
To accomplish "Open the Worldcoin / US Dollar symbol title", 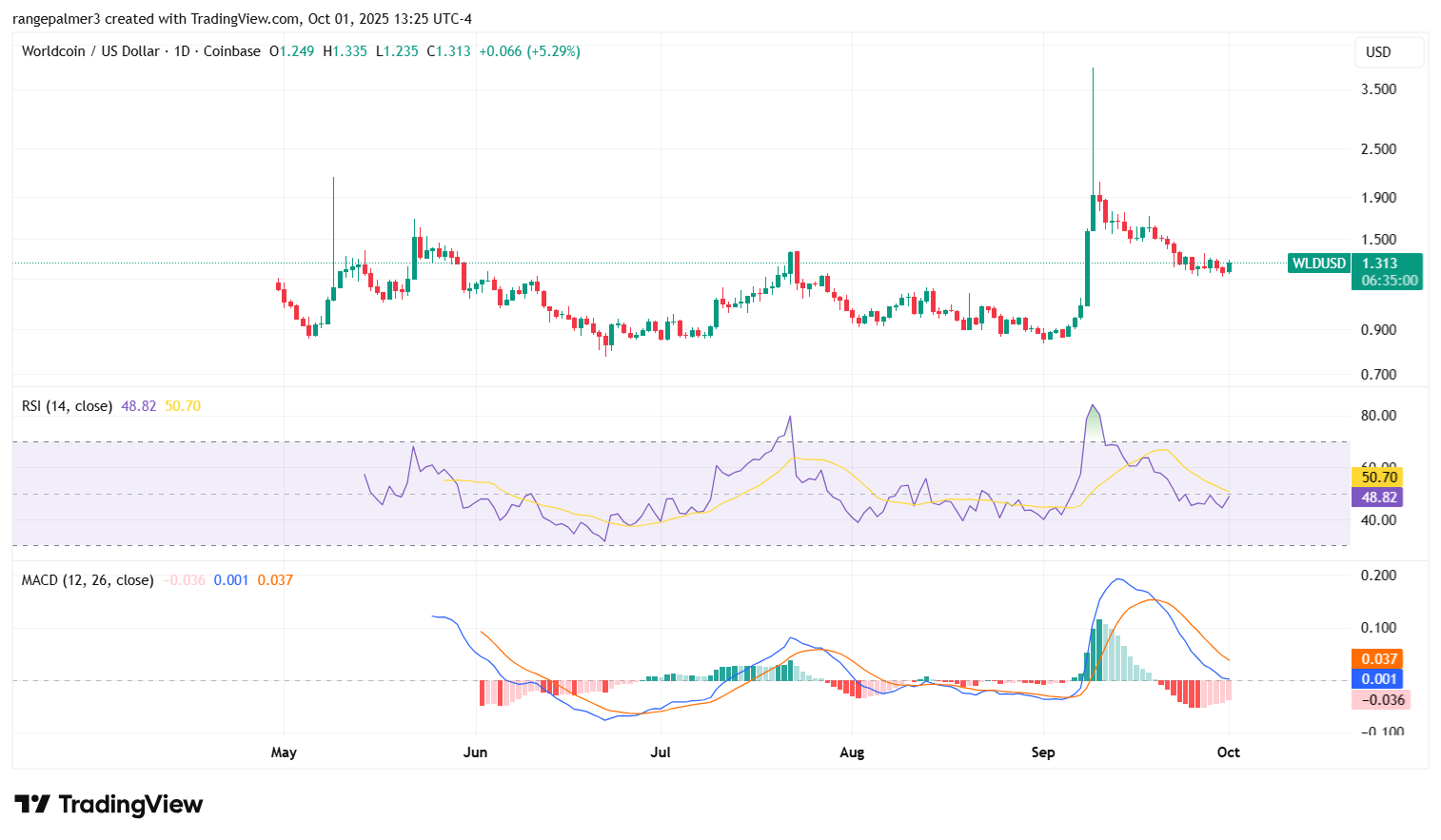I will point(90,51).
